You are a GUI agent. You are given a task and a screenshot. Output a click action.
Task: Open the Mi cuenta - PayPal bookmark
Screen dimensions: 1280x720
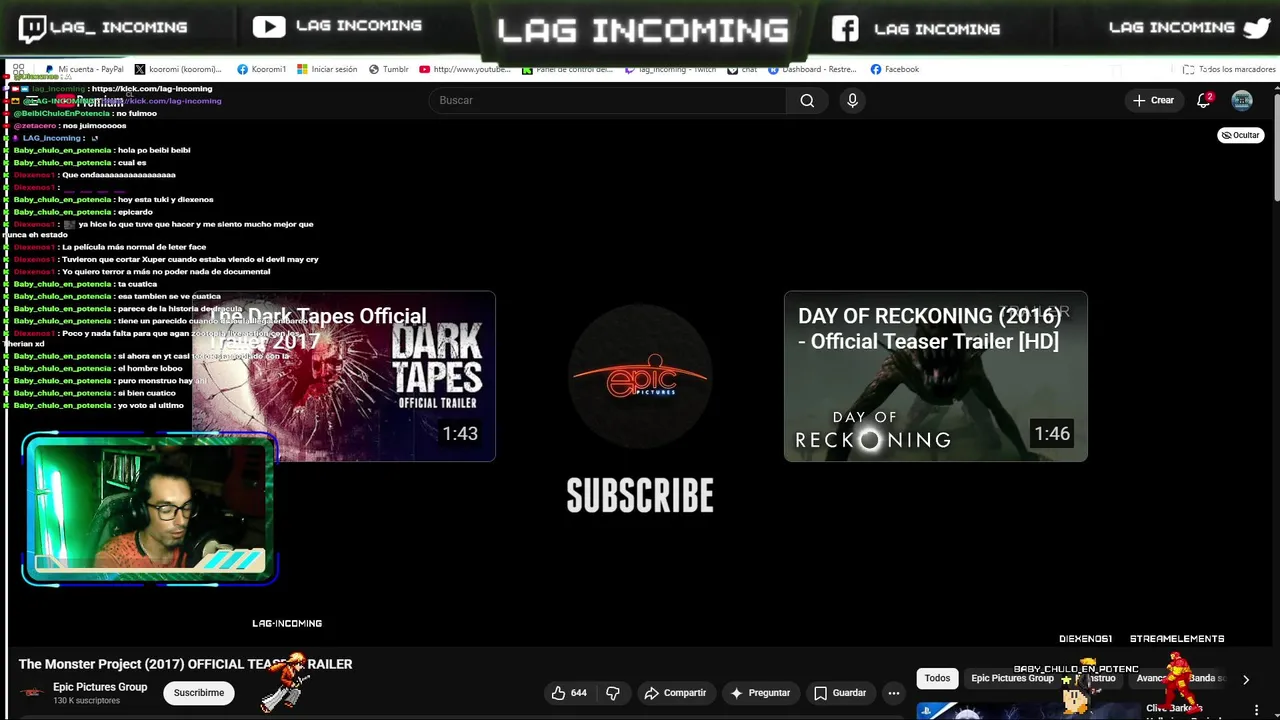pos(84,69)
